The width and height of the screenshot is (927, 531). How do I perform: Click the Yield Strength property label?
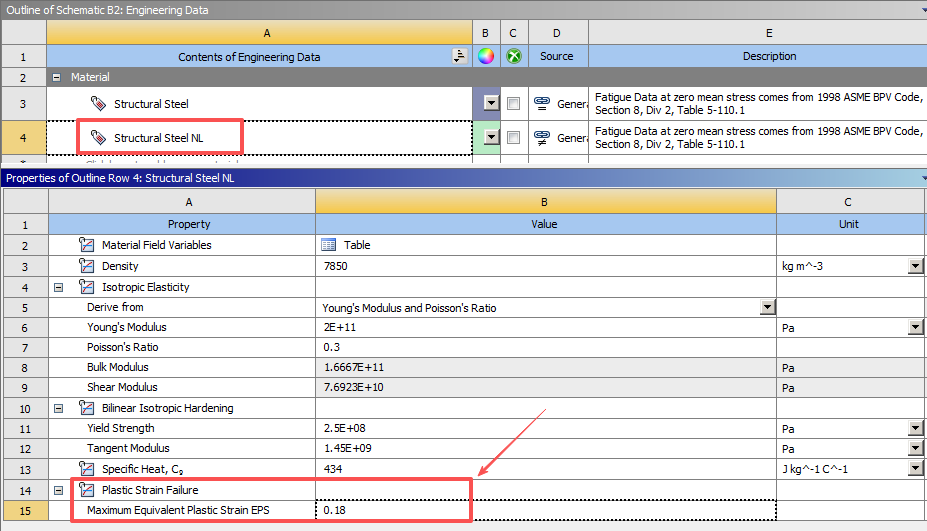[121, 428]
